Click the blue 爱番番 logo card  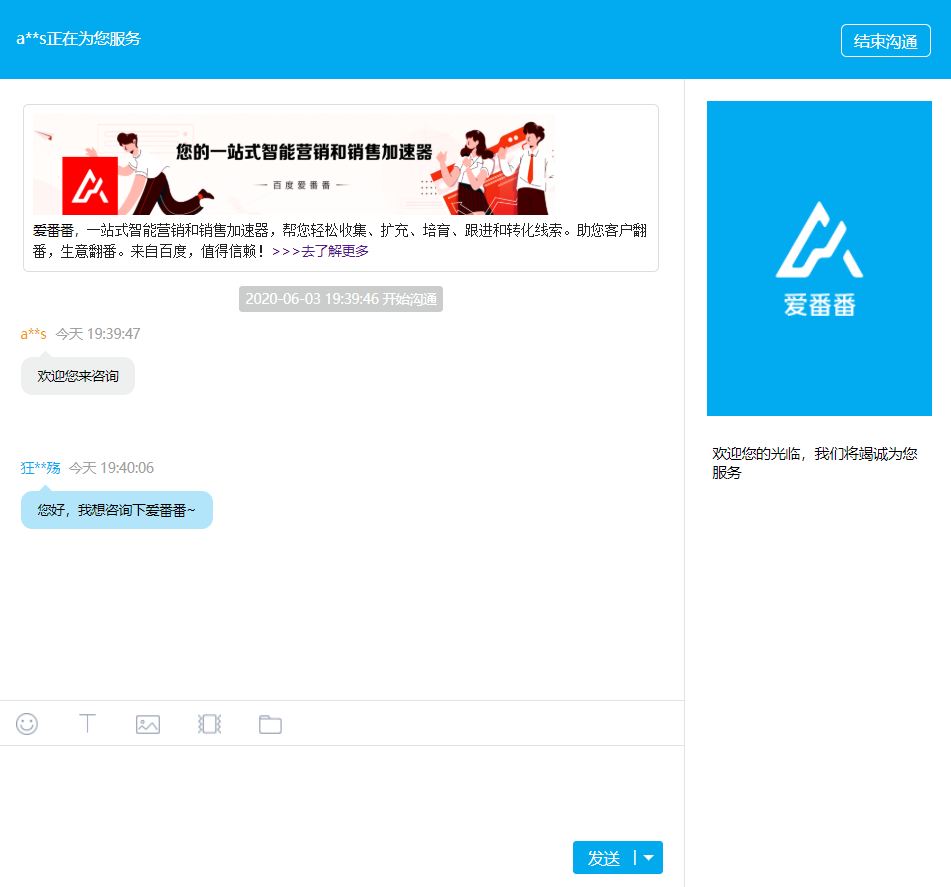tap(819, 258)
